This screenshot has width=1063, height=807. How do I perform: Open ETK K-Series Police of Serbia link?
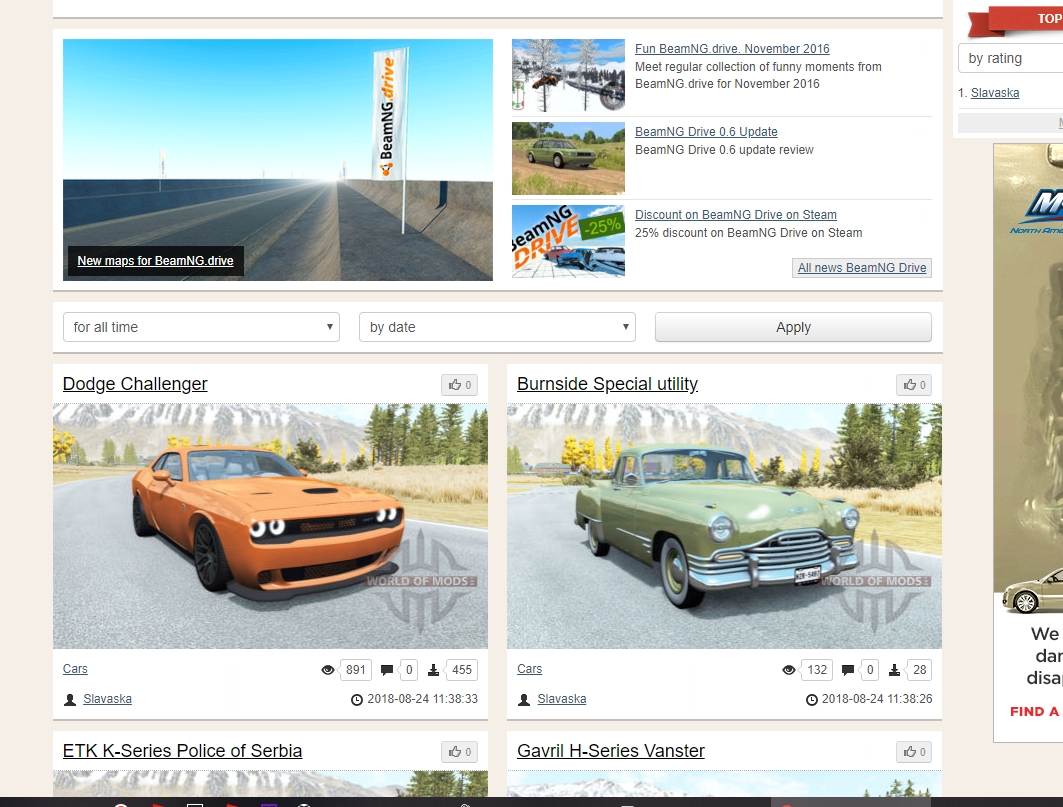tap(182, 751)
